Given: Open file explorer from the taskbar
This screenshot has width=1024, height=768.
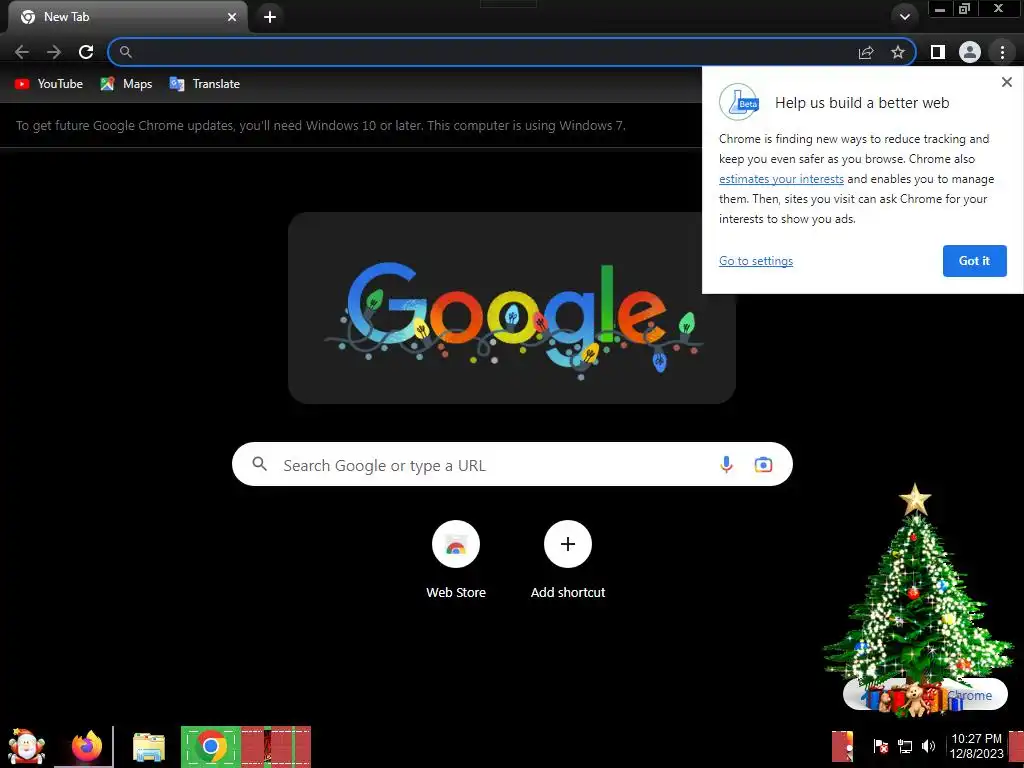Looking at the screenshot, I should (x=149, y=747).
